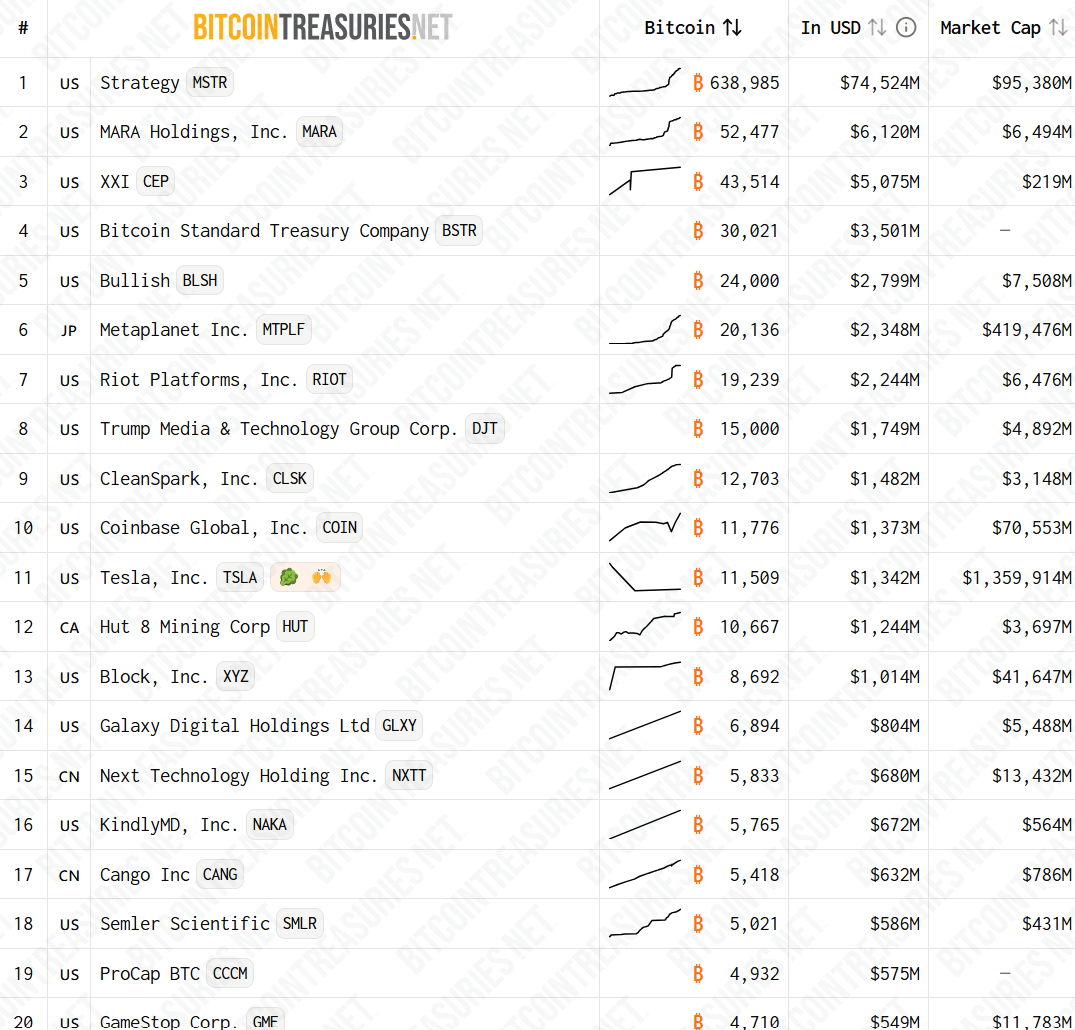Image resolution: width=1075 pixels, height=1030 pixels.
Task: Click the XXI holdings sparkline chart
Action: (645, 181)
